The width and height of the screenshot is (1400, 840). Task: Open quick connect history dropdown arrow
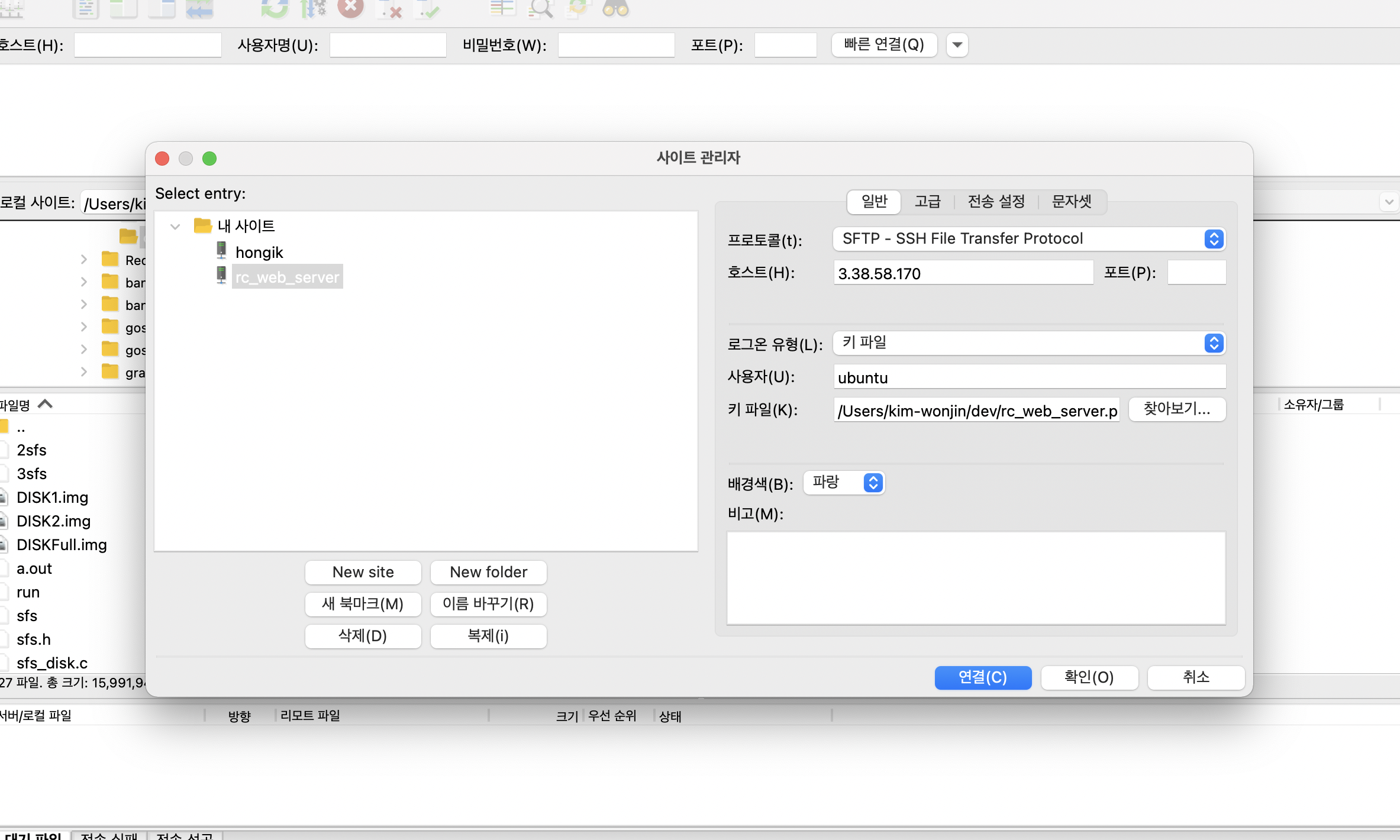coord(957,45)
